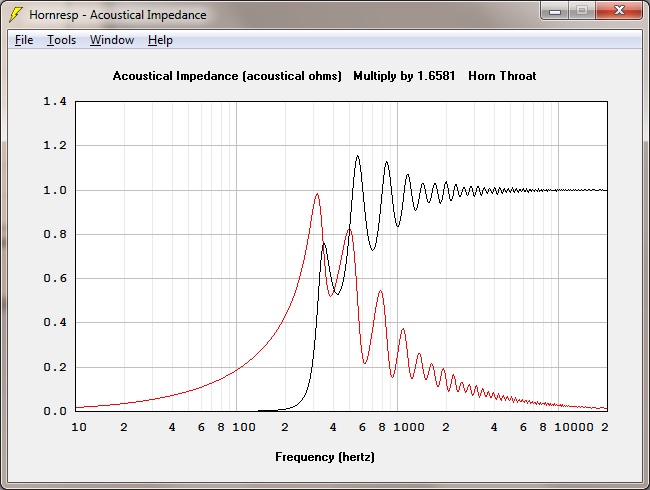Open the Tools menu

(x=61, y=40)
